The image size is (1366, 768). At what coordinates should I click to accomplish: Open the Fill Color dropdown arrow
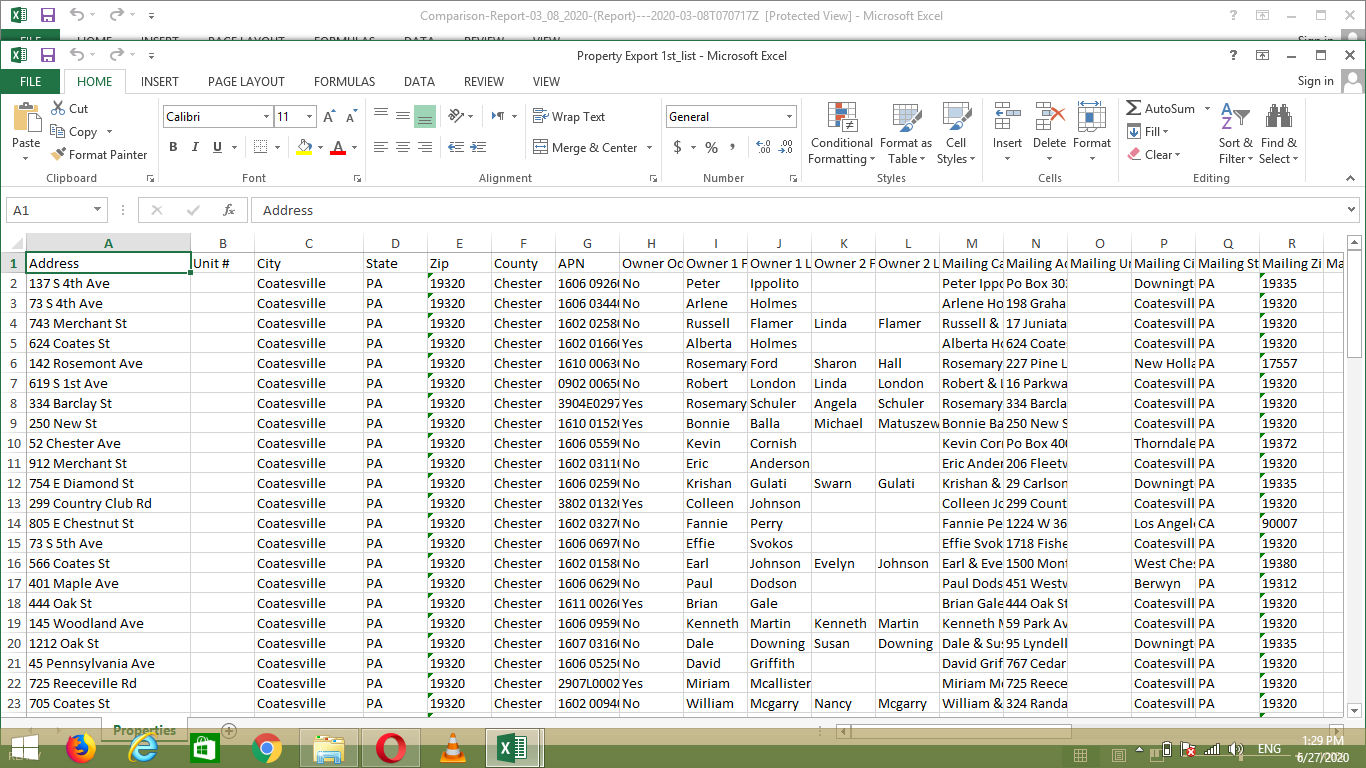318,147
